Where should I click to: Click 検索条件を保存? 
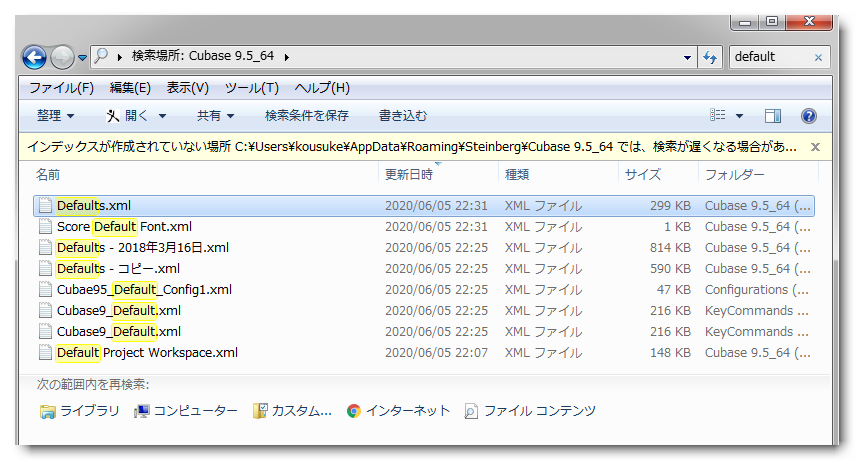(307, 116)
